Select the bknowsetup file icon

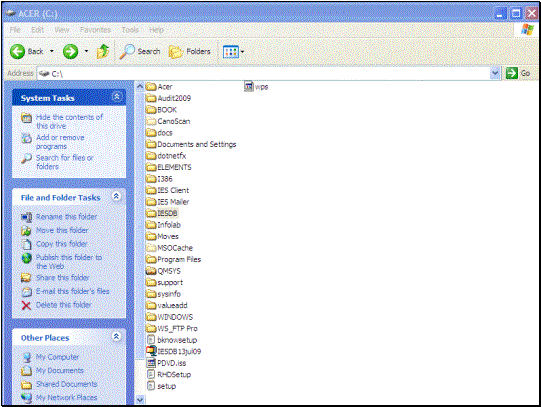(x=151, y=340)
